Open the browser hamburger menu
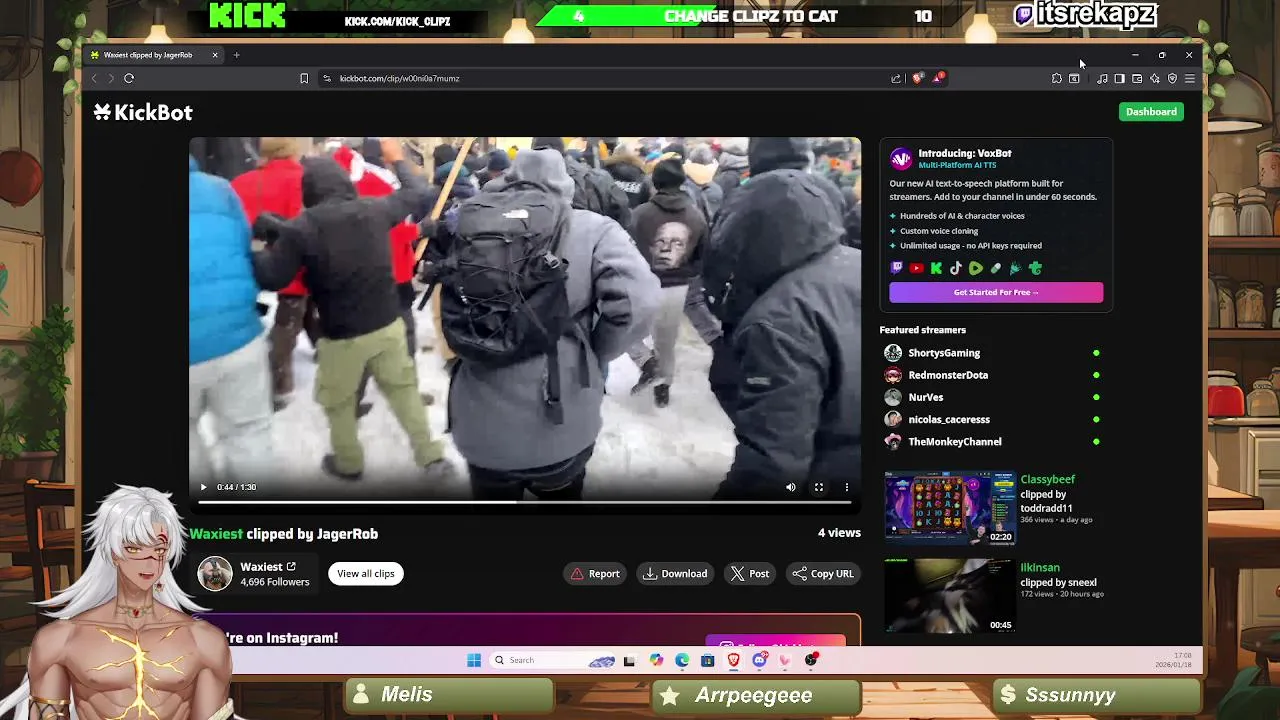 tap(1190, 78)
